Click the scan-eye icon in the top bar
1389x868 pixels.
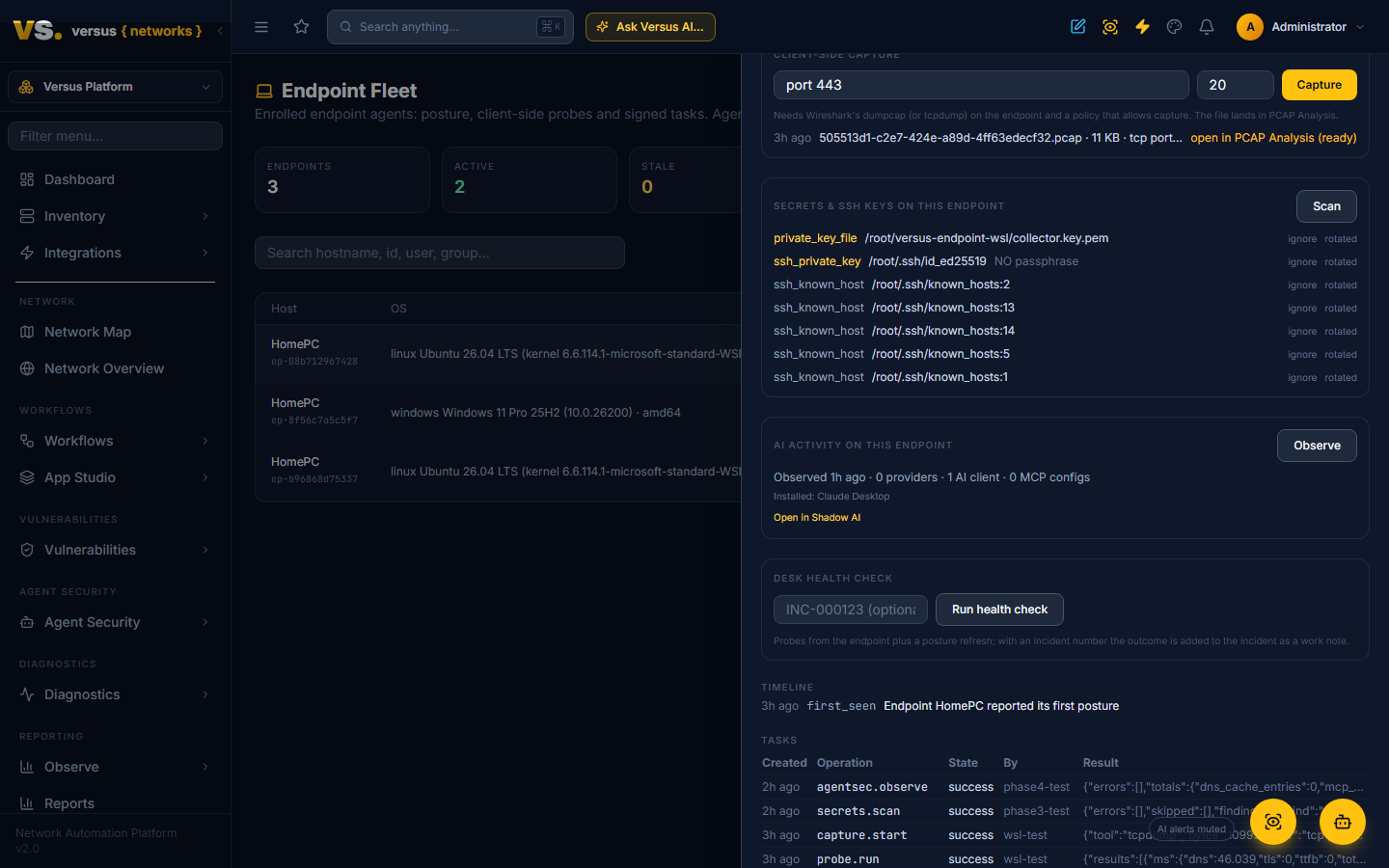[x=1110, y=27]
